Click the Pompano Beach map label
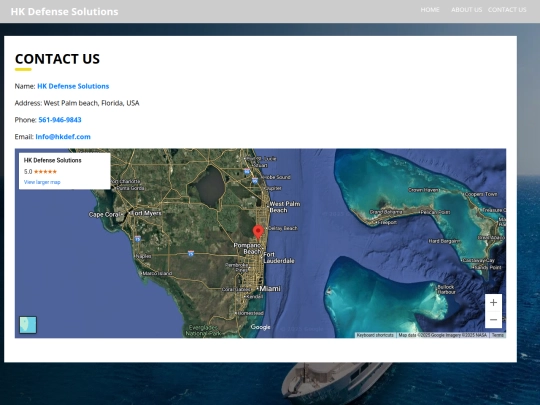 point(247,248)
